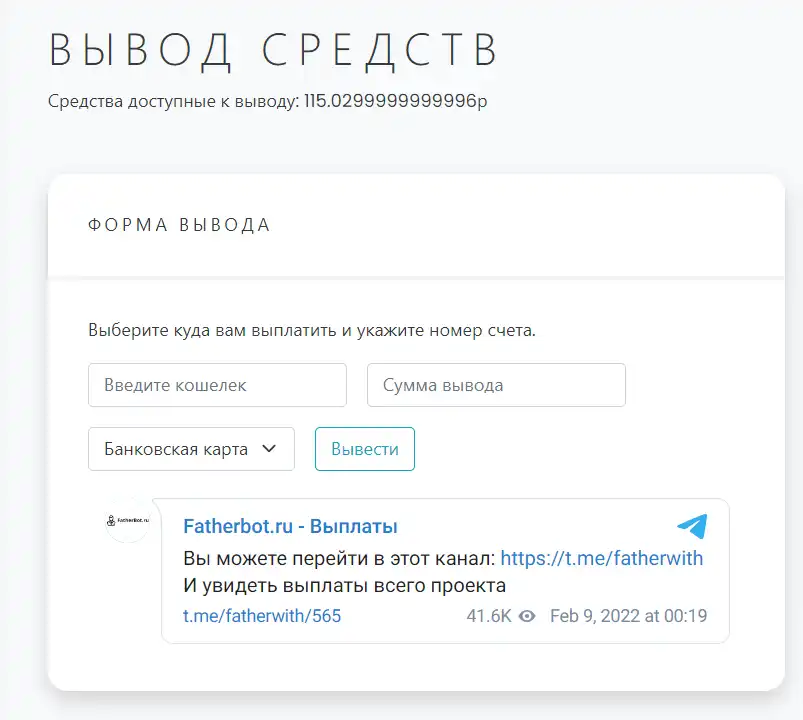Screen dimensions: 803x720
Task: Click the Feb 9, 2022 post date
Action: point(628,616)
